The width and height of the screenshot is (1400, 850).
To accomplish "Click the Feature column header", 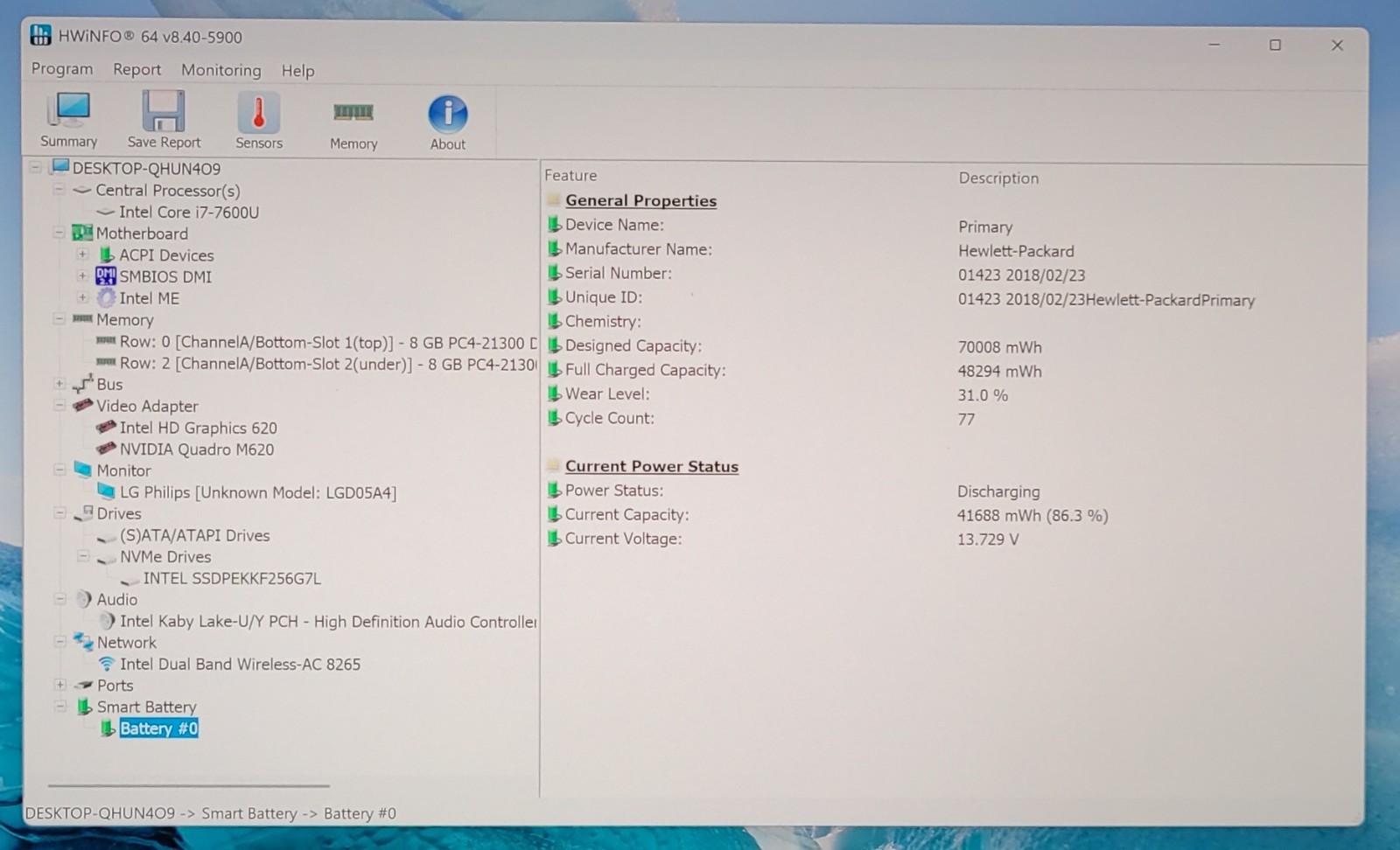I will click(x=570, y=176).
